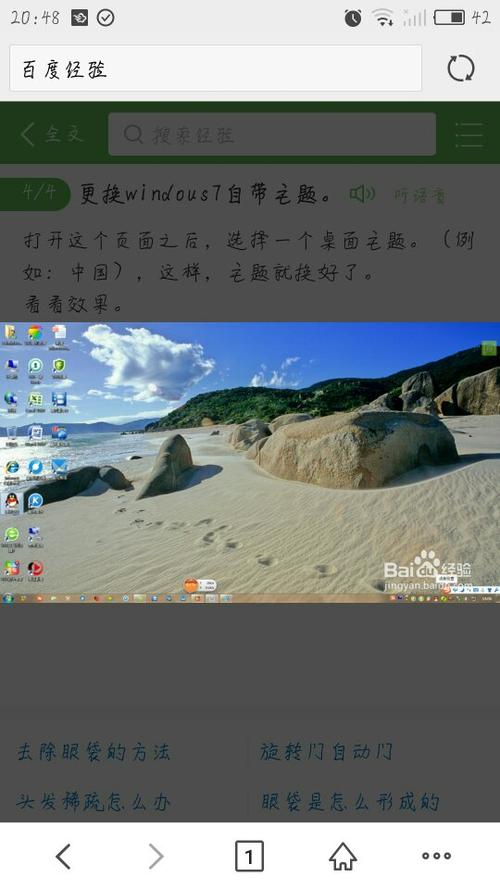Screen dimensions: 500x889
Task: Go back to 全文 view
Action: tap(52, 134)
